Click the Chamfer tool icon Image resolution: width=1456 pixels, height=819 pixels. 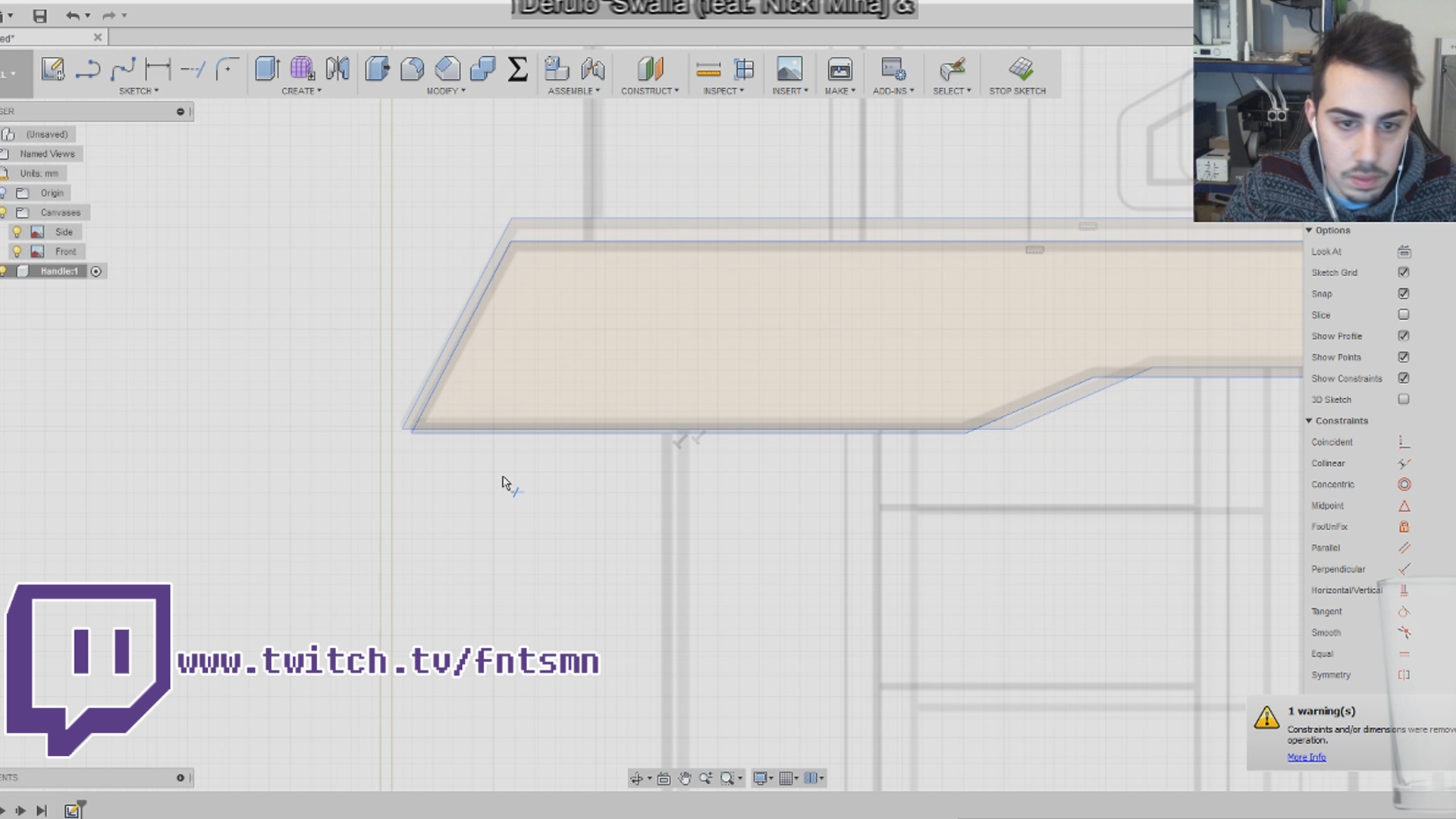(447, 69)
